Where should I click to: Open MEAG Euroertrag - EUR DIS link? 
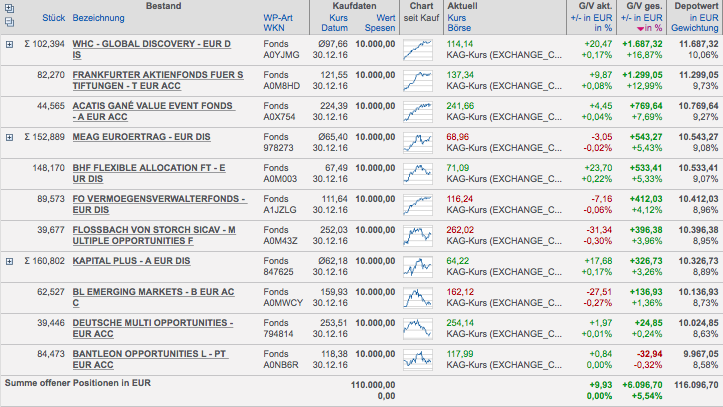(142, 137)
